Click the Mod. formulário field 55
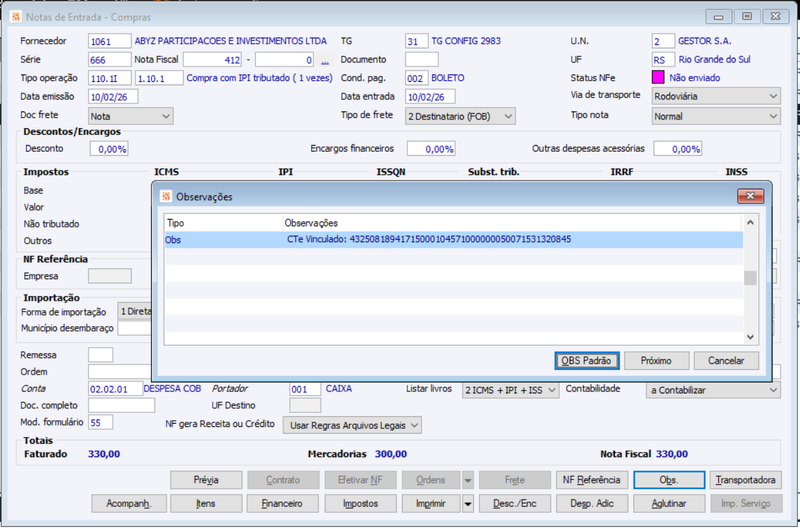 (x=101, y=422)
